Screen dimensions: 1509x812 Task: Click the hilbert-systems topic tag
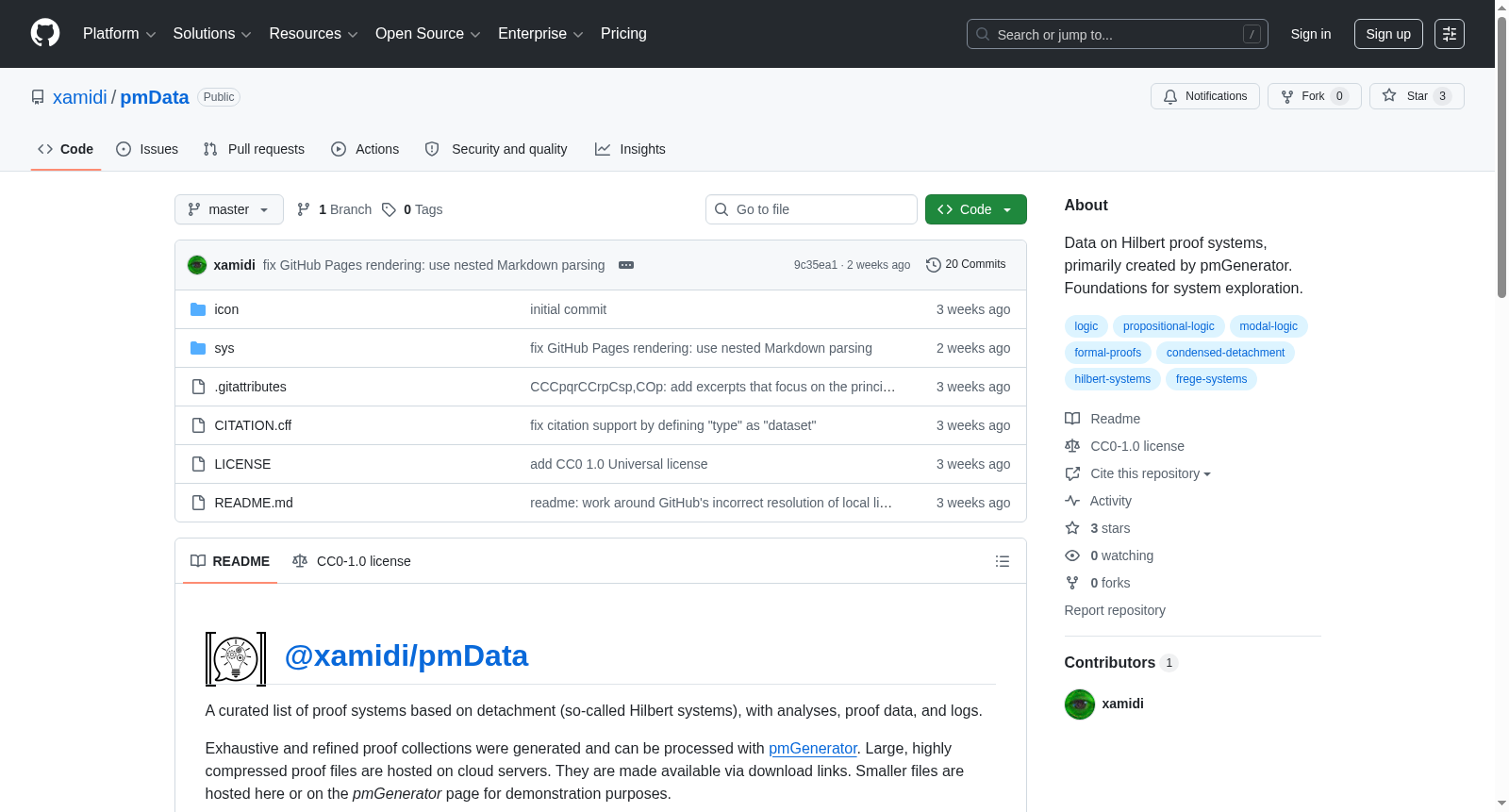(1113, 379)
